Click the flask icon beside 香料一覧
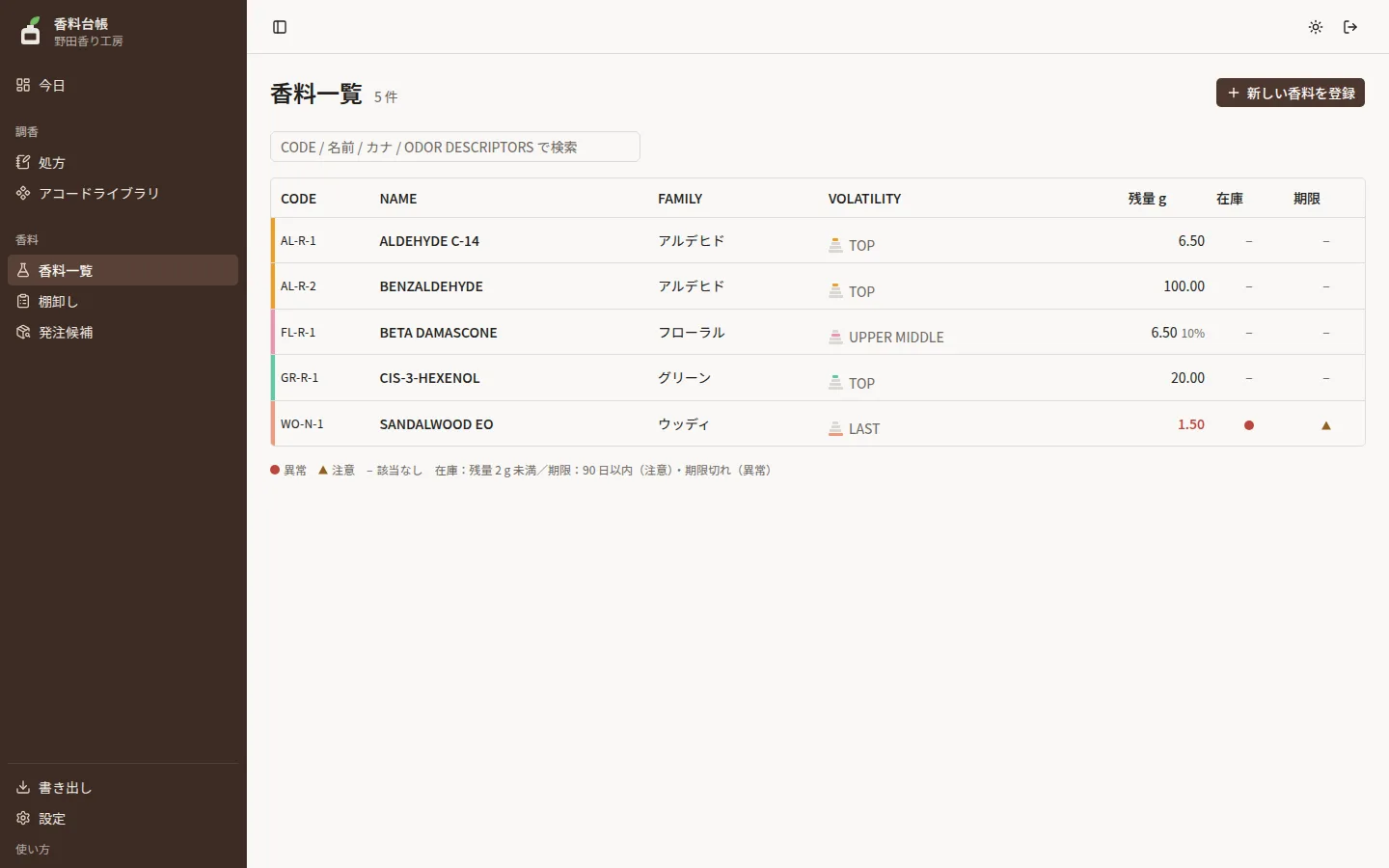Image resolution: width=1389 pixels, height=868 pixels. (23, 270)
